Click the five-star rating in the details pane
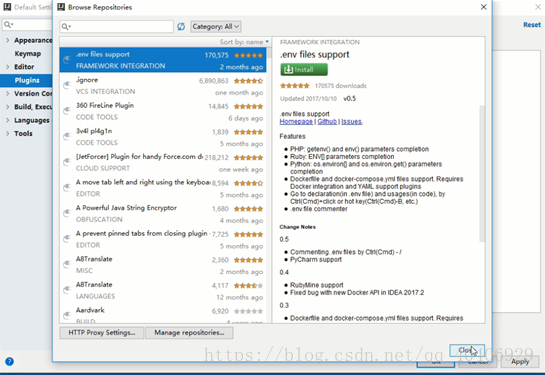Screen dimensions: 545x375 point(294,86)
